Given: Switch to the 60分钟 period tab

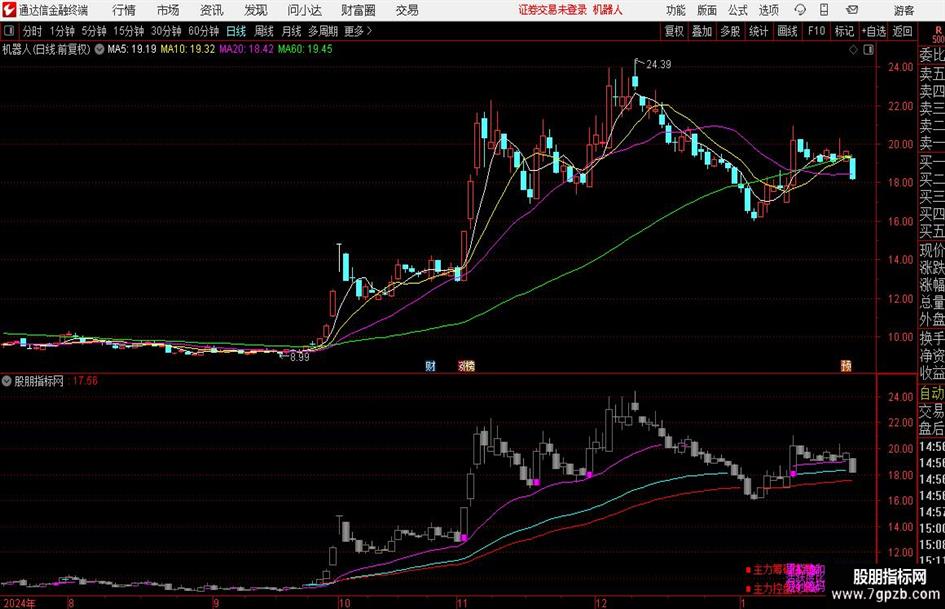Looking at the screenshot, I should click(x=203, y=31).
